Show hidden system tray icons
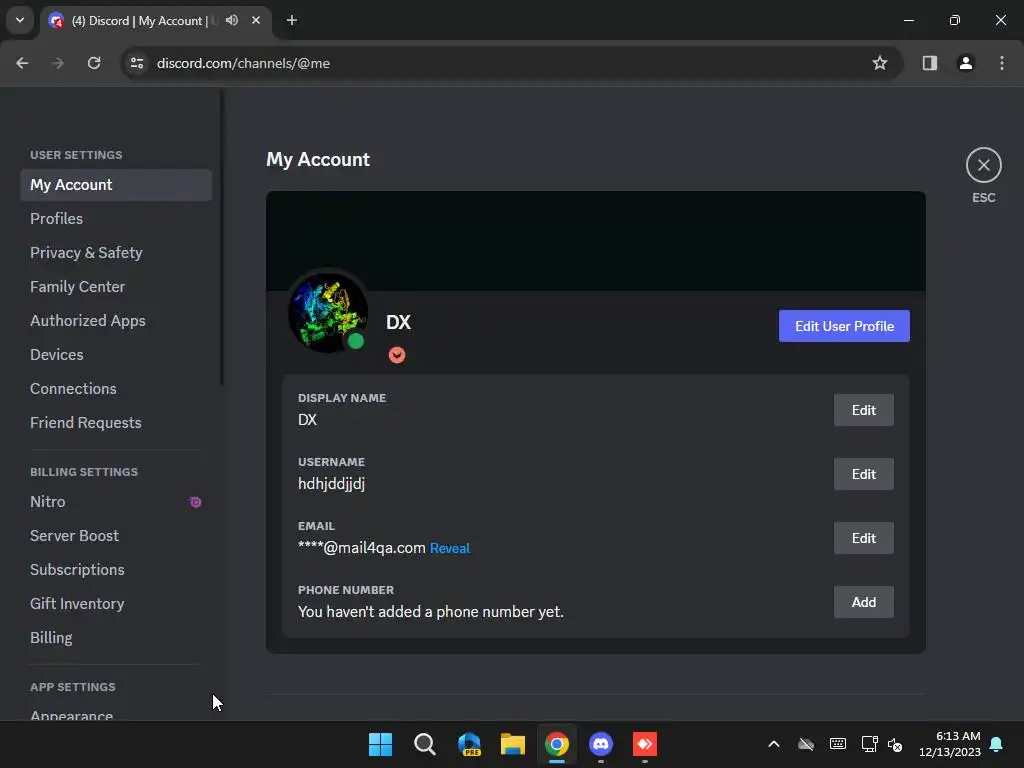1024x768 pixels. coord(774,744)
